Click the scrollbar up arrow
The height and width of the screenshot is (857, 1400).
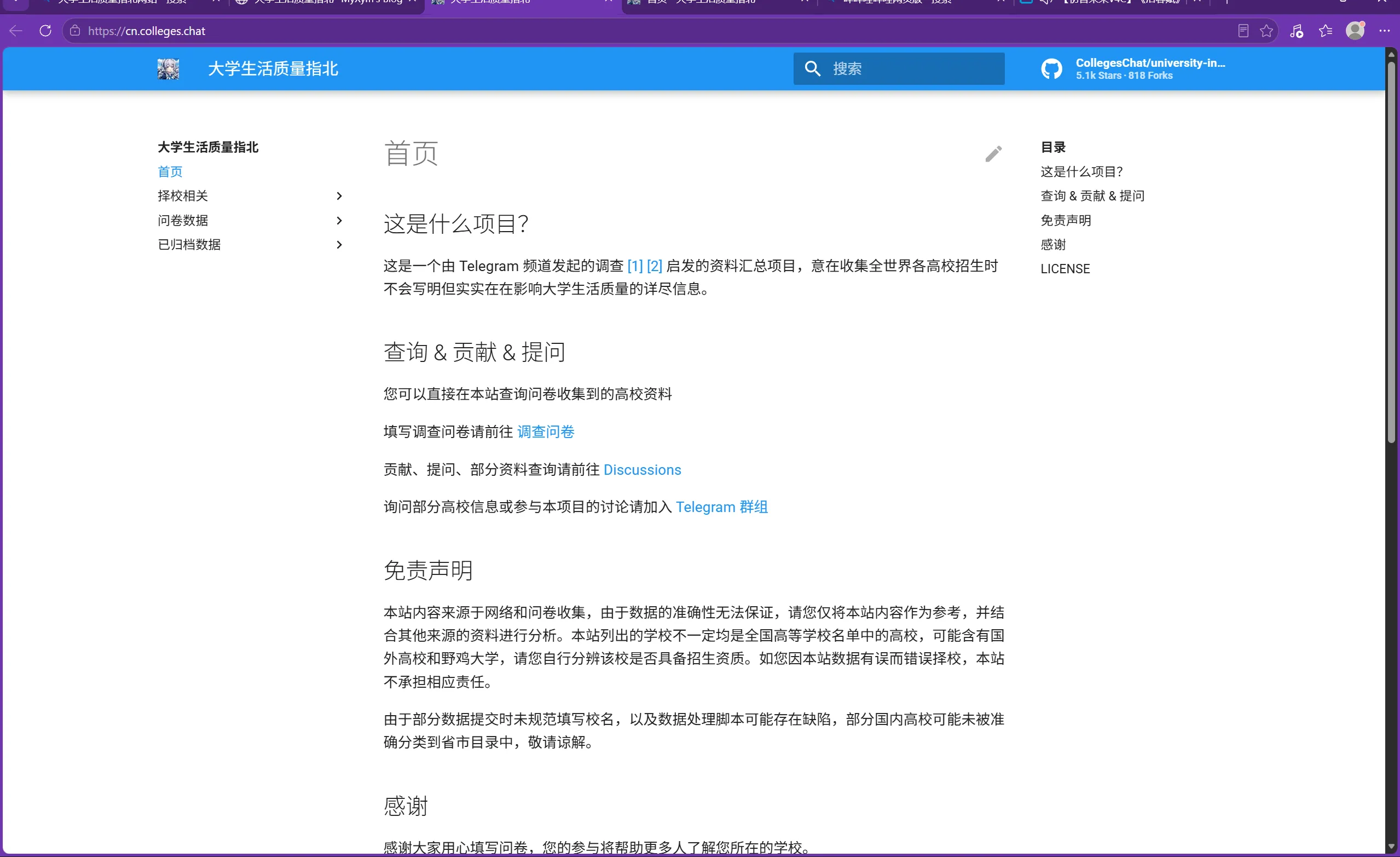pyautogui.click(x=1391, y=55)
